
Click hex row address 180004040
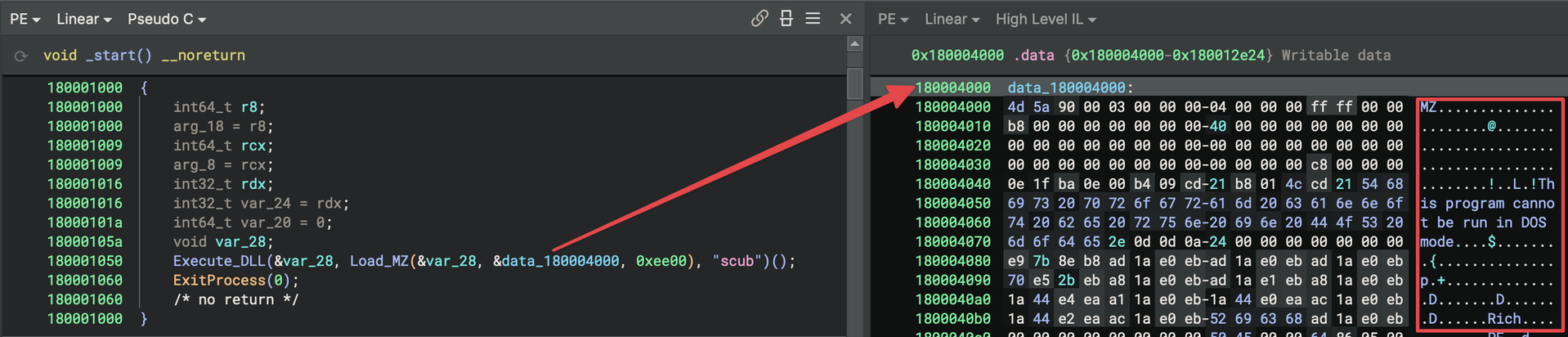952,184
